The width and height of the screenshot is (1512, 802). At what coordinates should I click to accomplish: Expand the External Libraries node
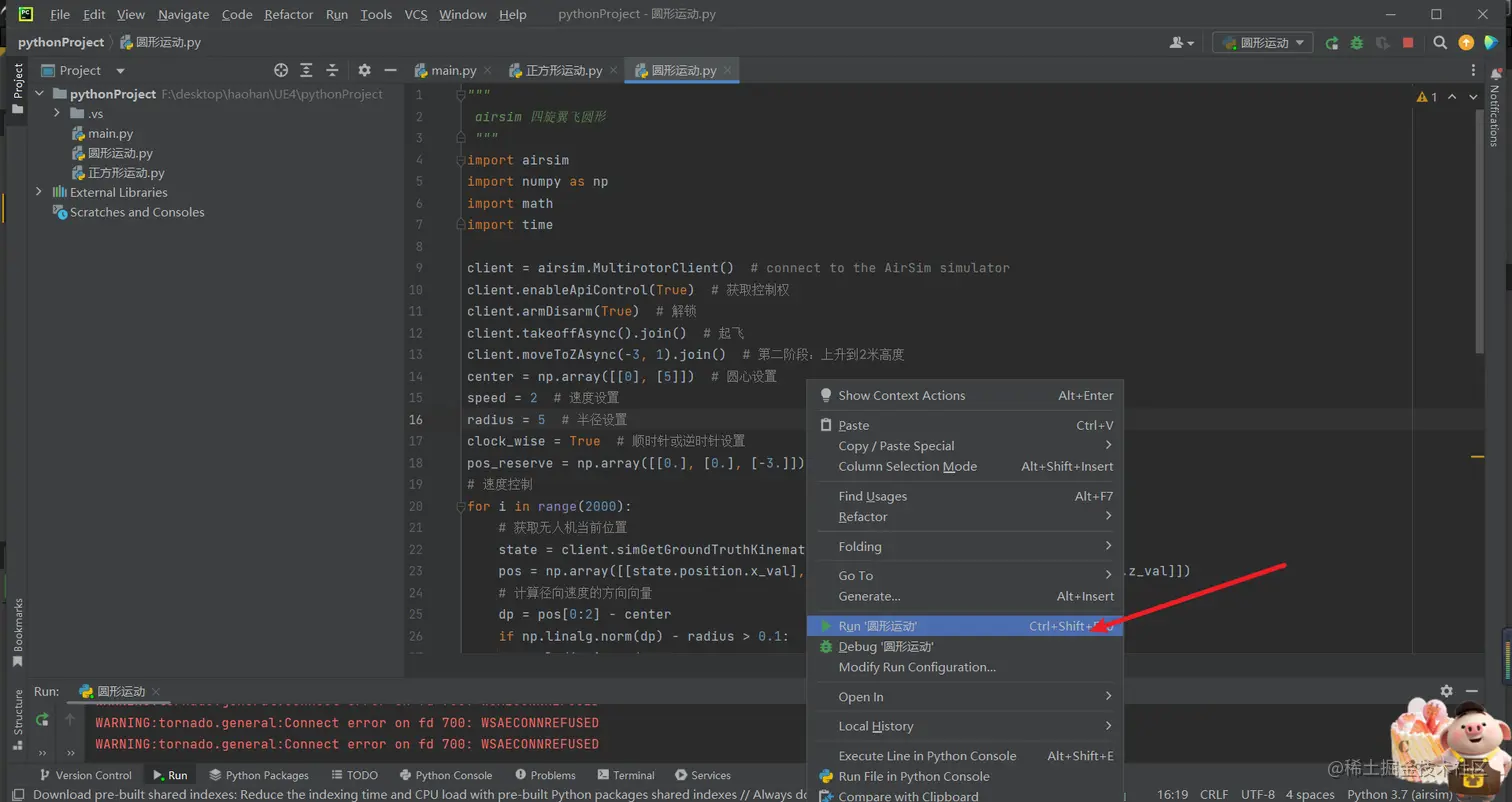[39, 192]
